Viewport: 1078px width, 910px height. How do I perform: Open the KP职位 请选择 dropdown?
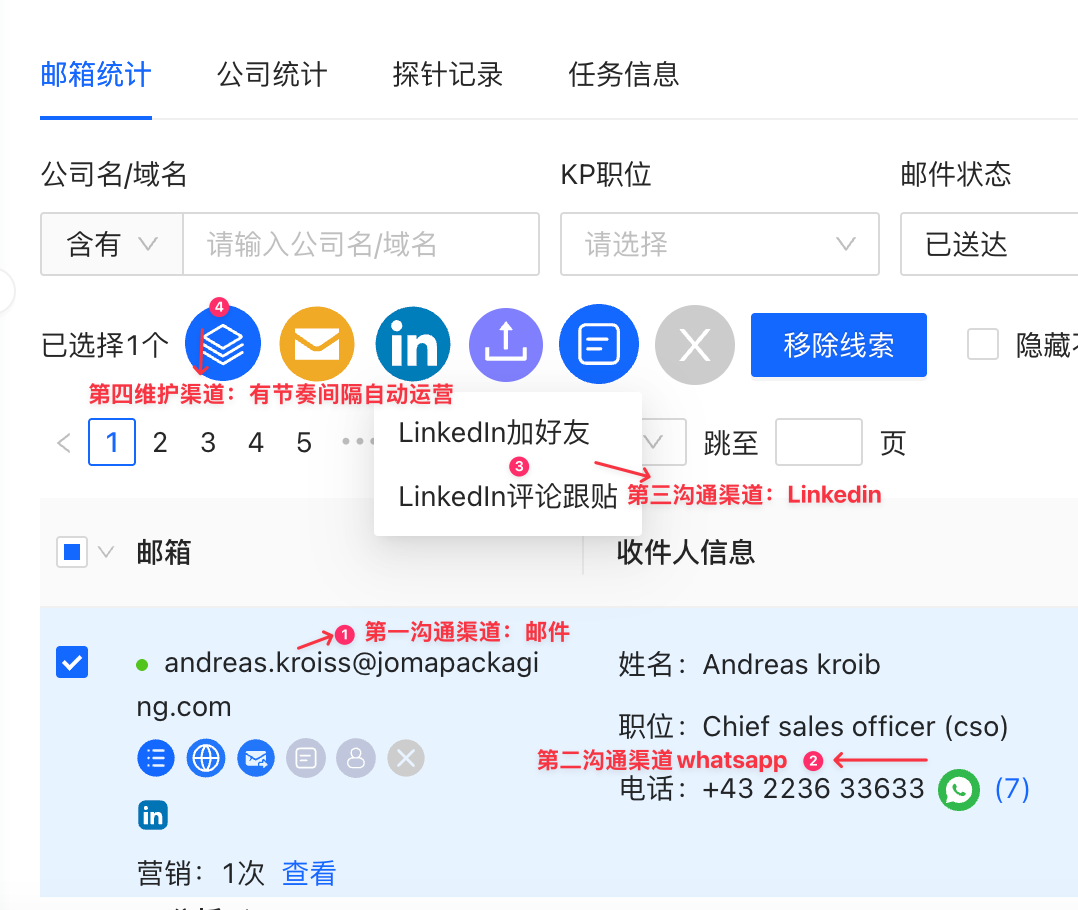(720, 244)
